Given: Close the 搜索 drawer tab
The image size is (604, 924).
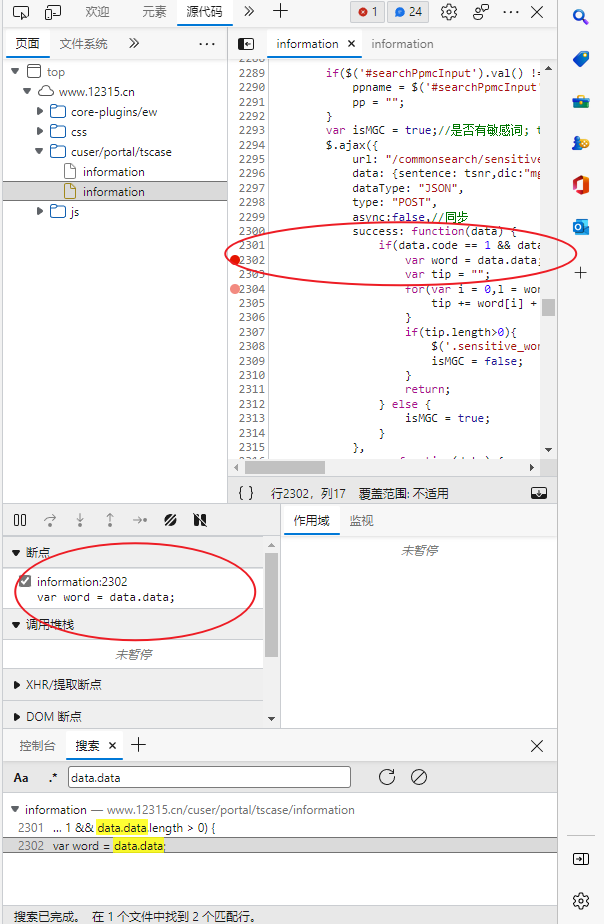Looking at the screenshot, I should 113,745.
